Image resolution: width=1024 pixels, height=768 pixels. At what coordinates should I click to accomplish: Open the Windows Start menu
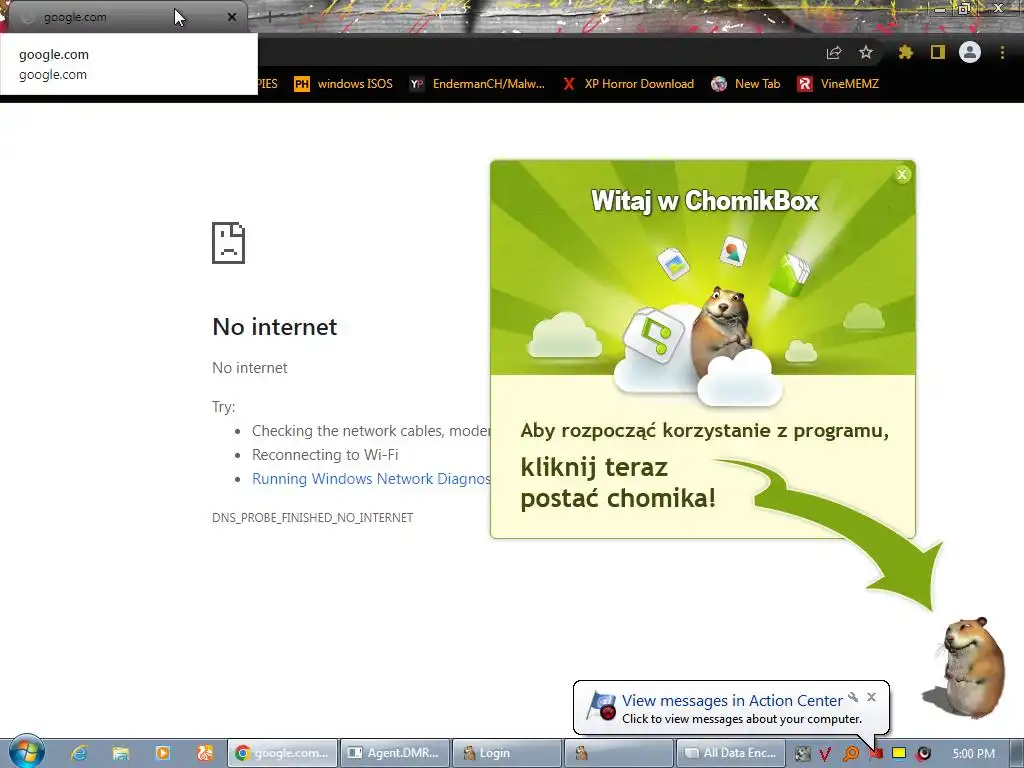tap(27, 751)
